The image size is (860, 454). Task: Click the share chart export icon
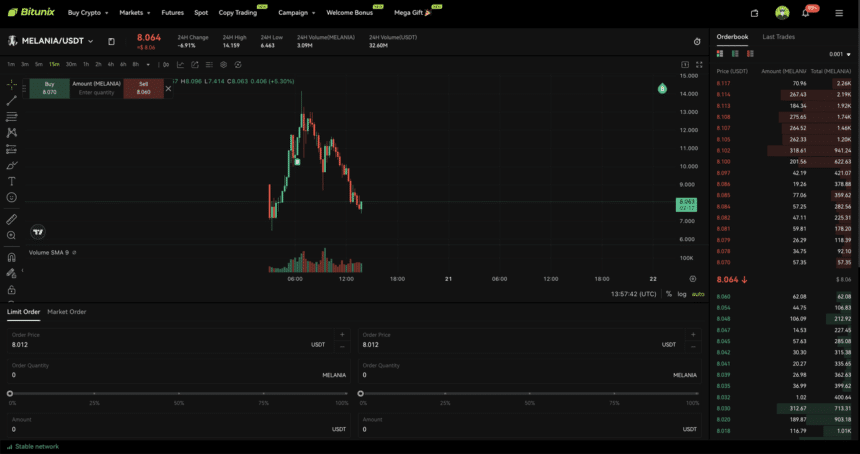pos(195,65)
